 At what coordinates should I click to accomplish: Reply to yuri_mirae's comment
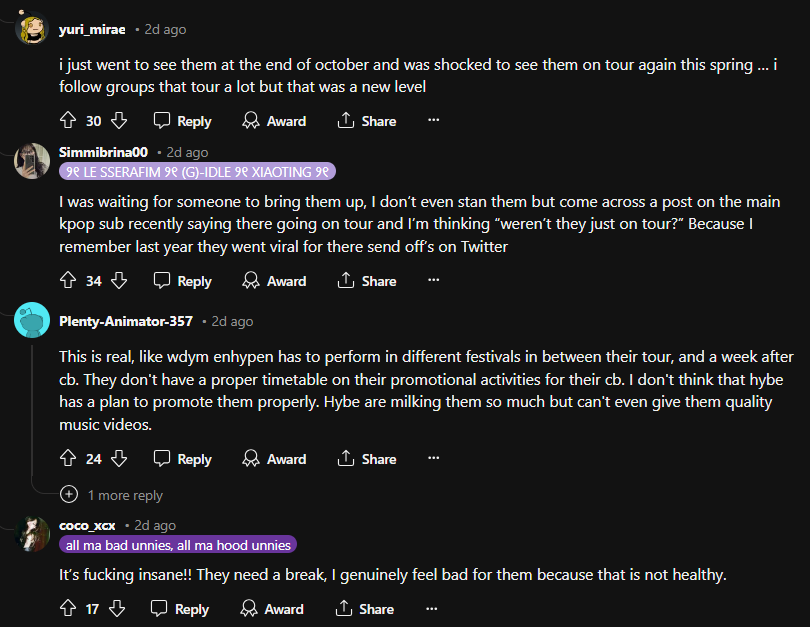(x=182, y=121)
